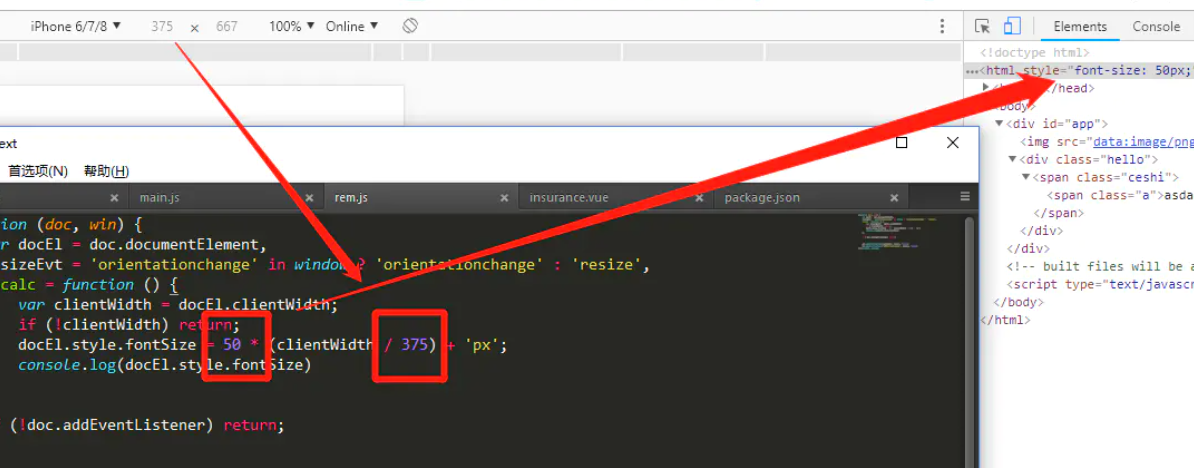This screenshot has height=468, width=1194.
Task: Edit the viewport height field 667
Action: pos(226,27)
